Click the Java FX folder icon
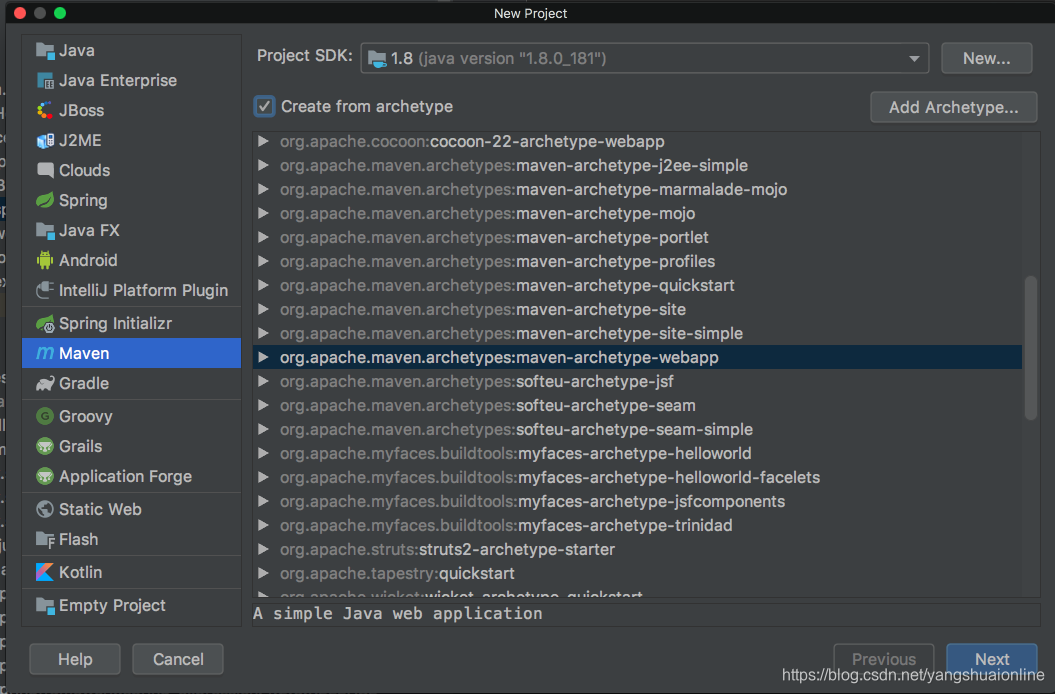The image size is (1055, 694). tap(45, 230)
